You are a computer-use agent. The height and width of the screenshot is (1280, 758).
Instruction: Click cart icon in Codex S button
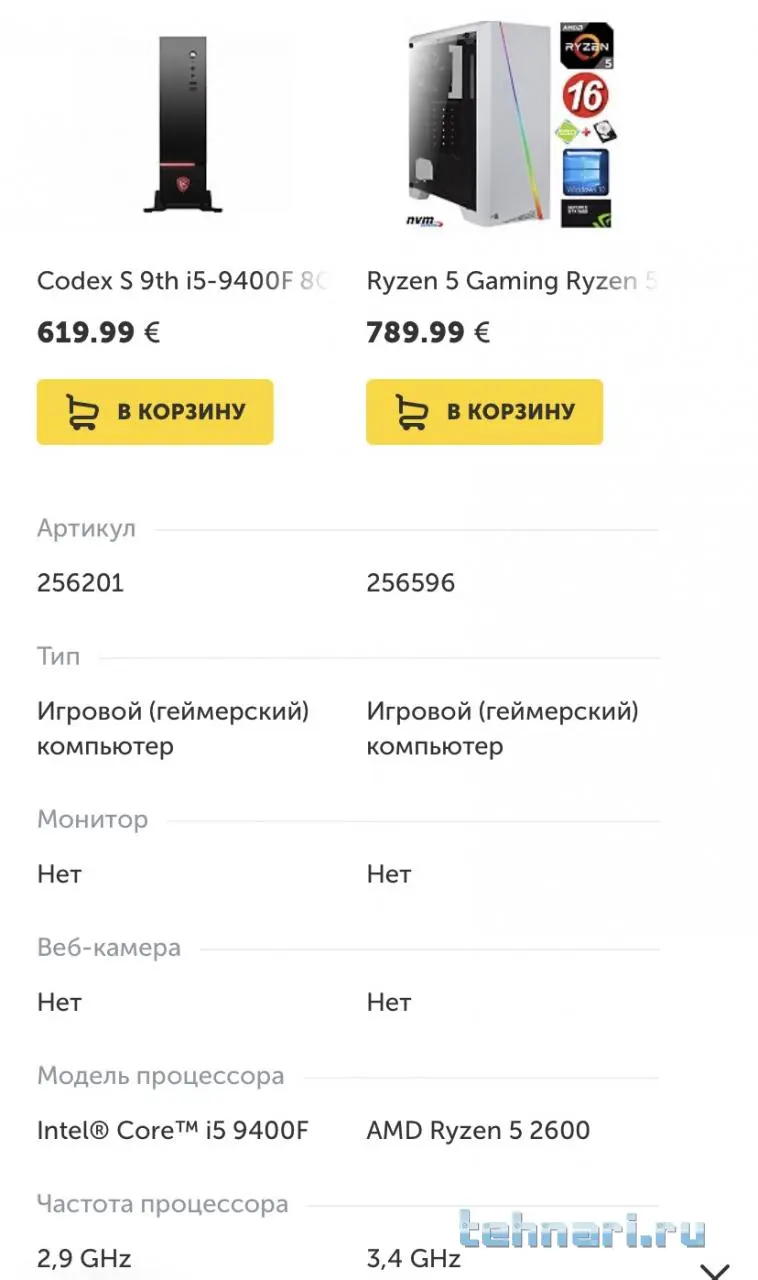click(x=83, y=411)
